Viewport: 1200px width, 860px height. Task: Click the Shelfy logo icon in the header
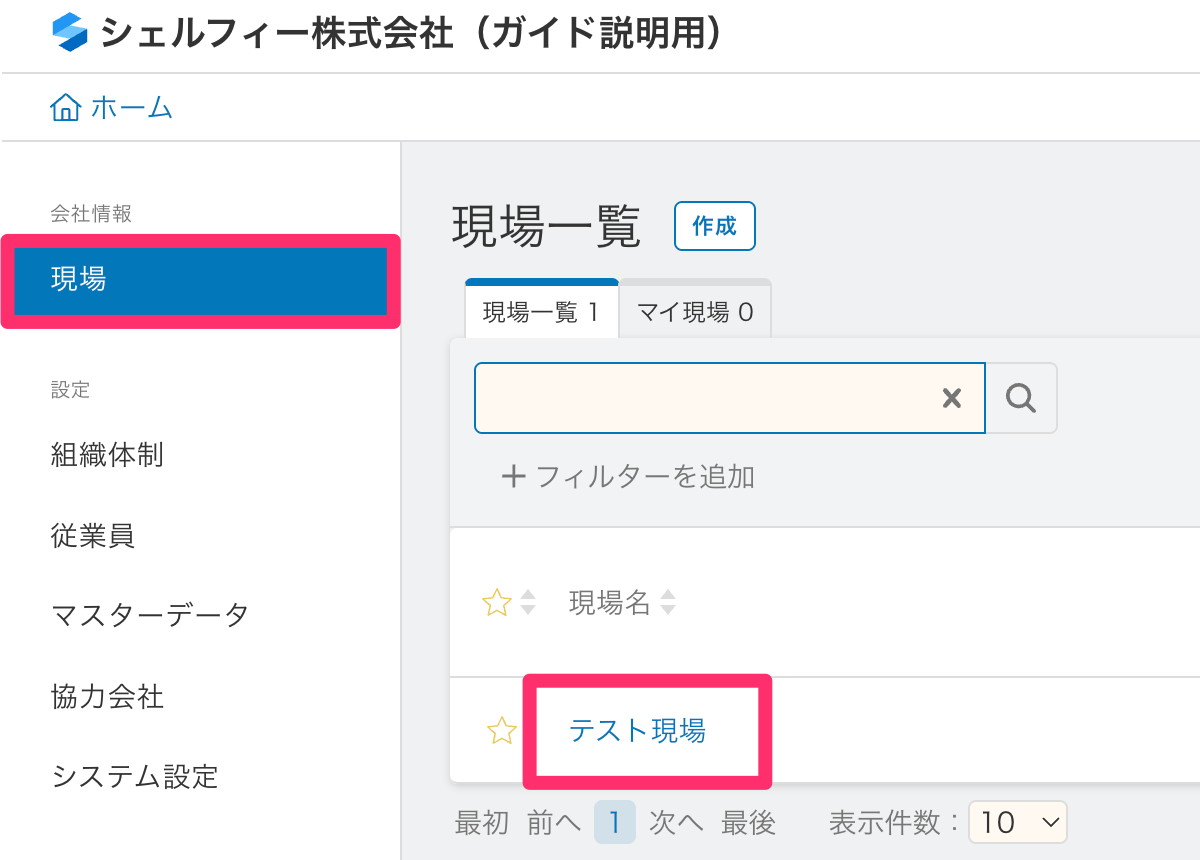pos(66,32)
